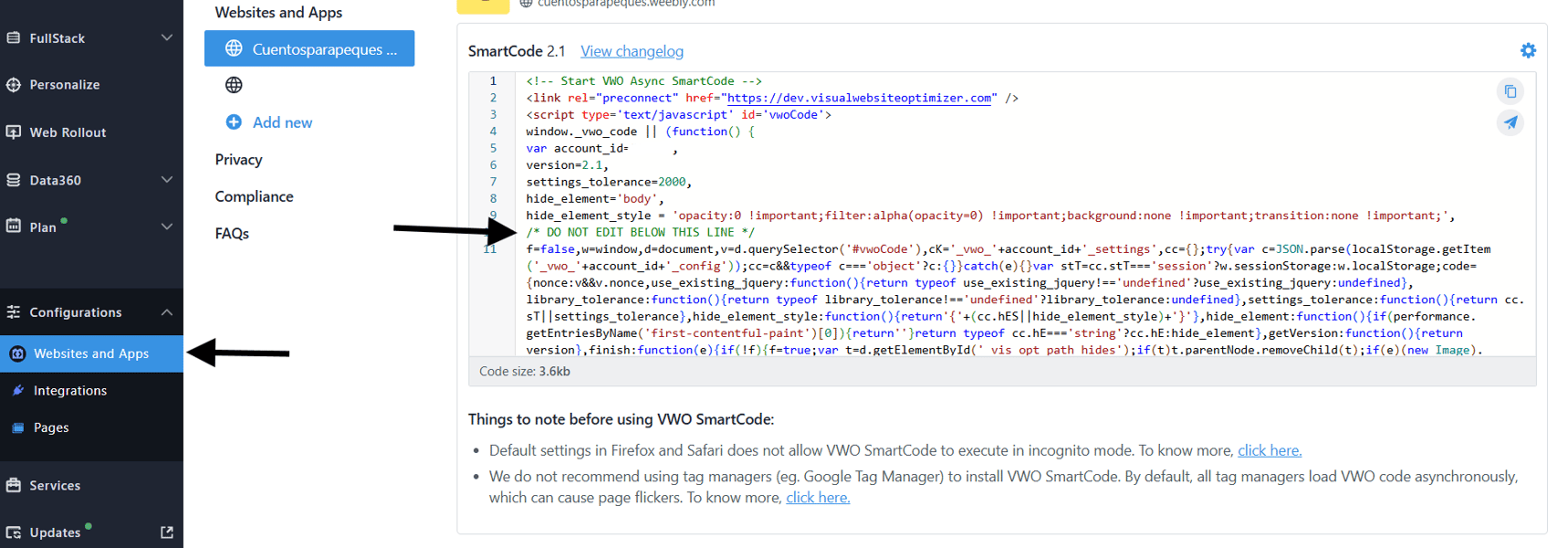Click inside the SmartCode code editor
This screenshot has width=1568, height=548.
[913, 183]
